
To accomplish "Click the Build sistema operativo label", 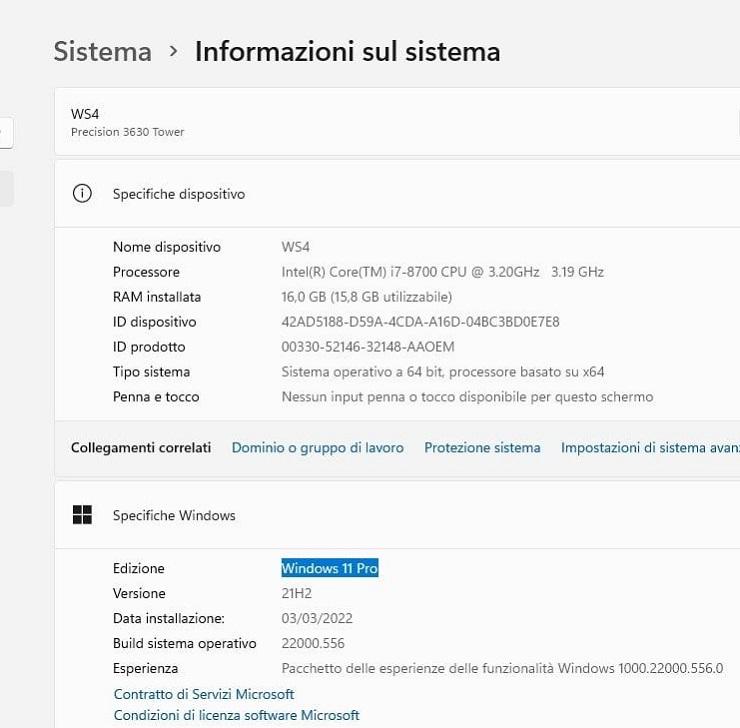I will click(185, 643).
